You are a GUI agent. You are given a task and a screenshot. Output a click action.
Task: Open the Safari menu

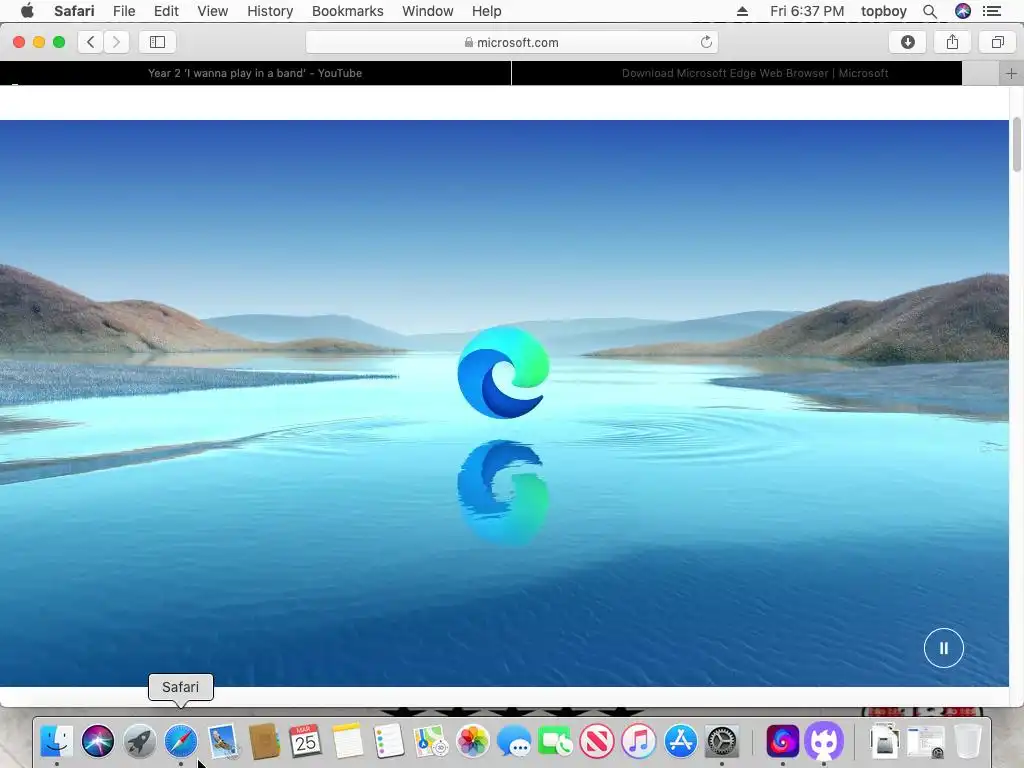(x=74, y=11)
